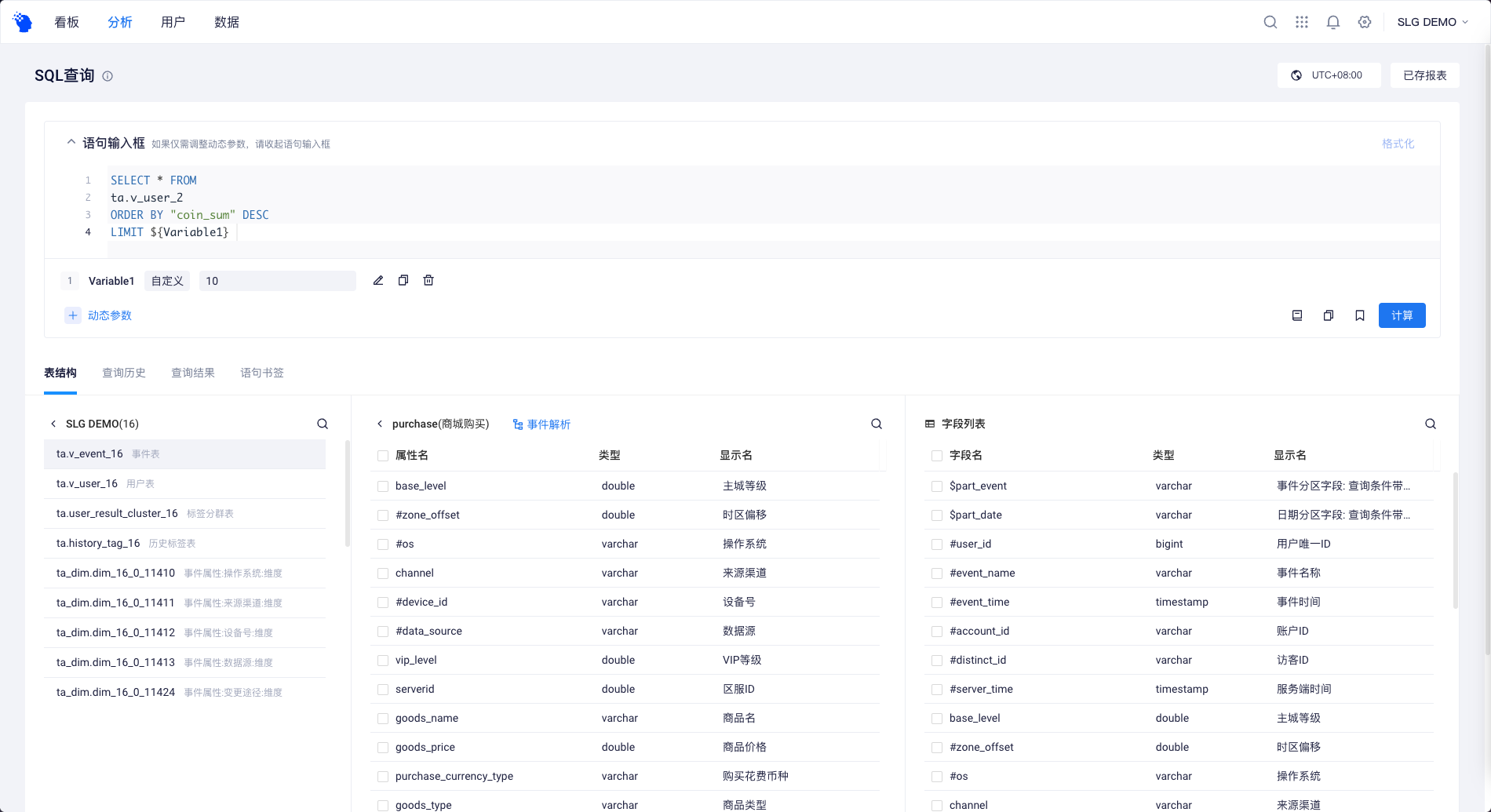Click the Variable1 value input field
This screenshot has height=812, width=1491.
pyautogui.click(x=277, y=281)
